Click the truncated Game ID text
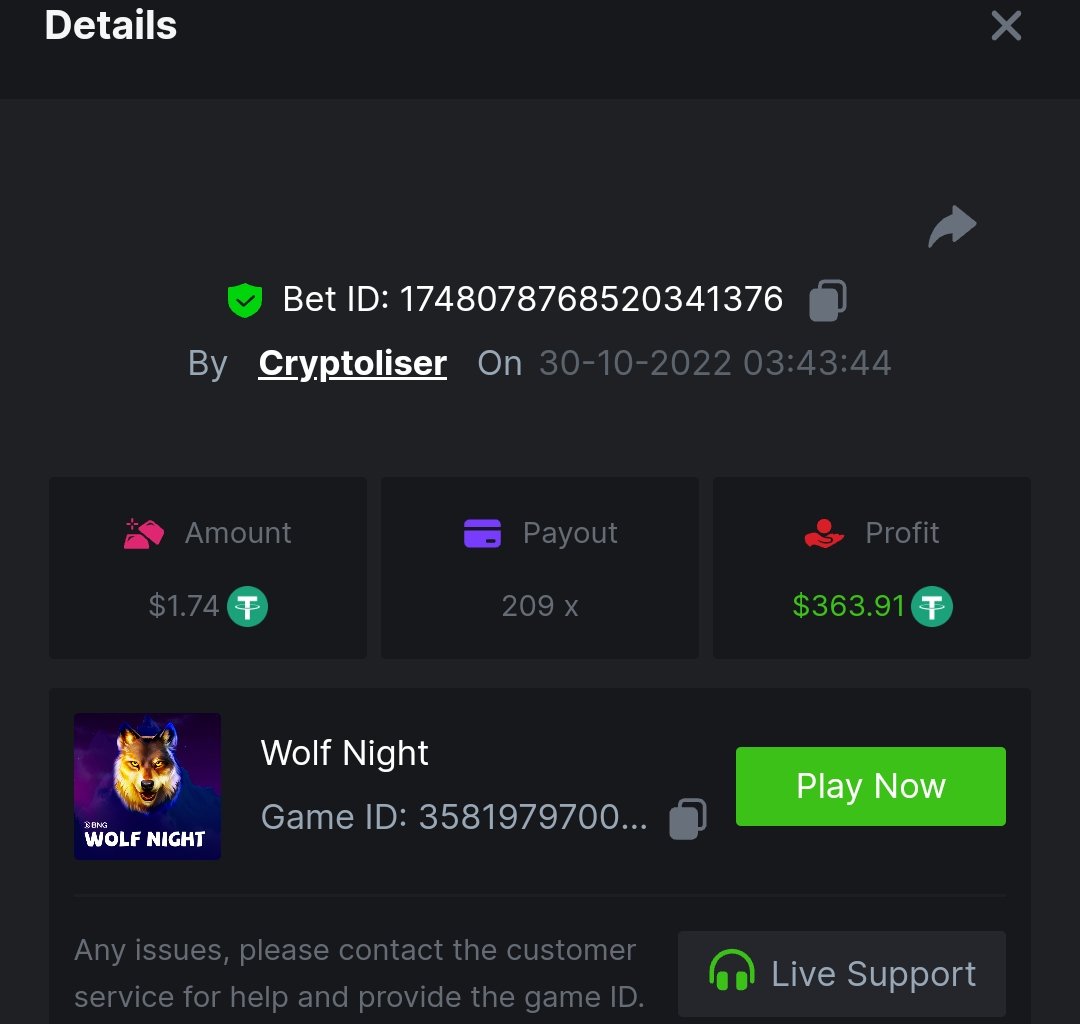The width and height of the screenshot is (1080, 1024). pos(454,818)
